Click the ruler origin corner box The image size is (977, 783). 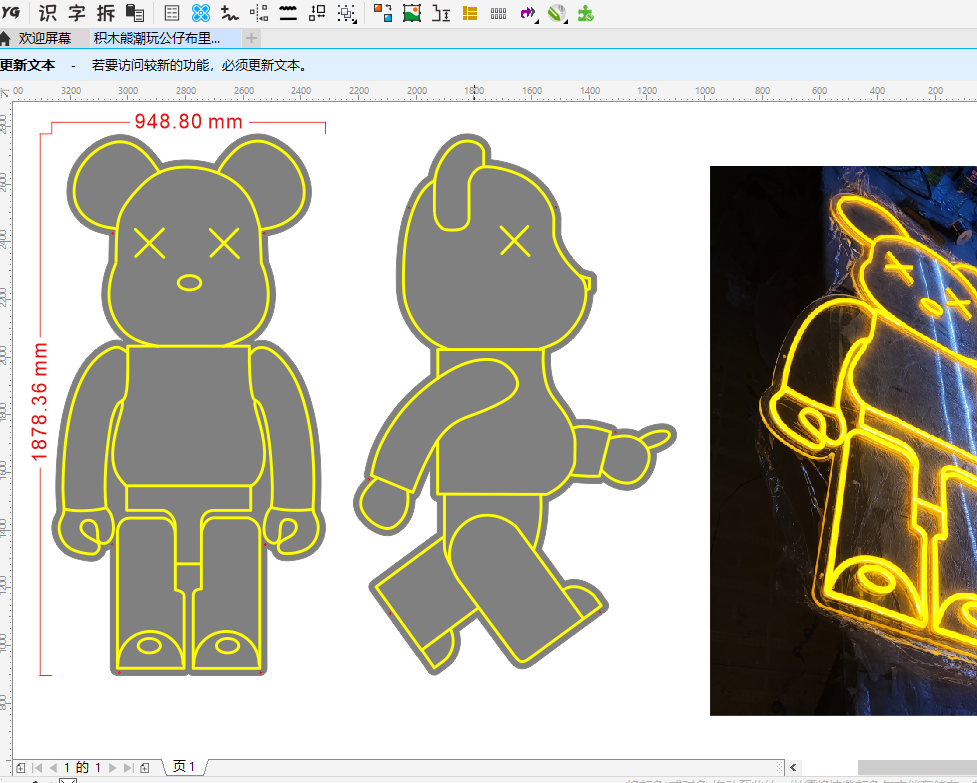click(x=5, y=92)
